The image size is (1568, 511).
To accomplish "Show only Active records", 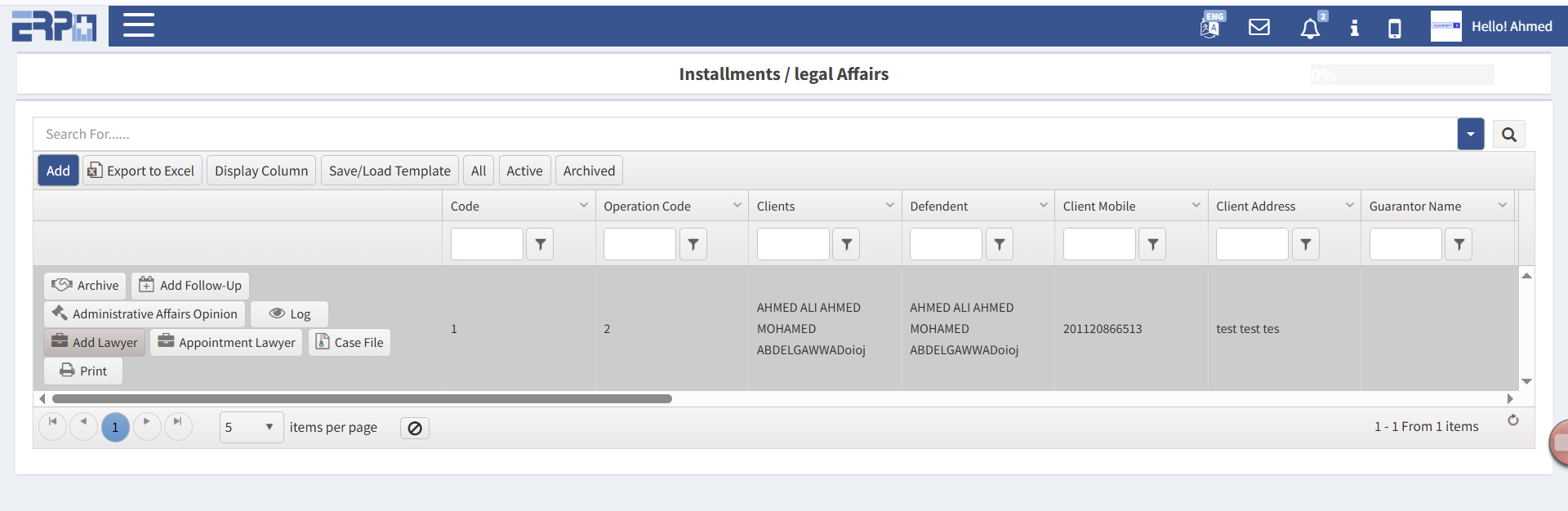I will [x=524, y=171].
